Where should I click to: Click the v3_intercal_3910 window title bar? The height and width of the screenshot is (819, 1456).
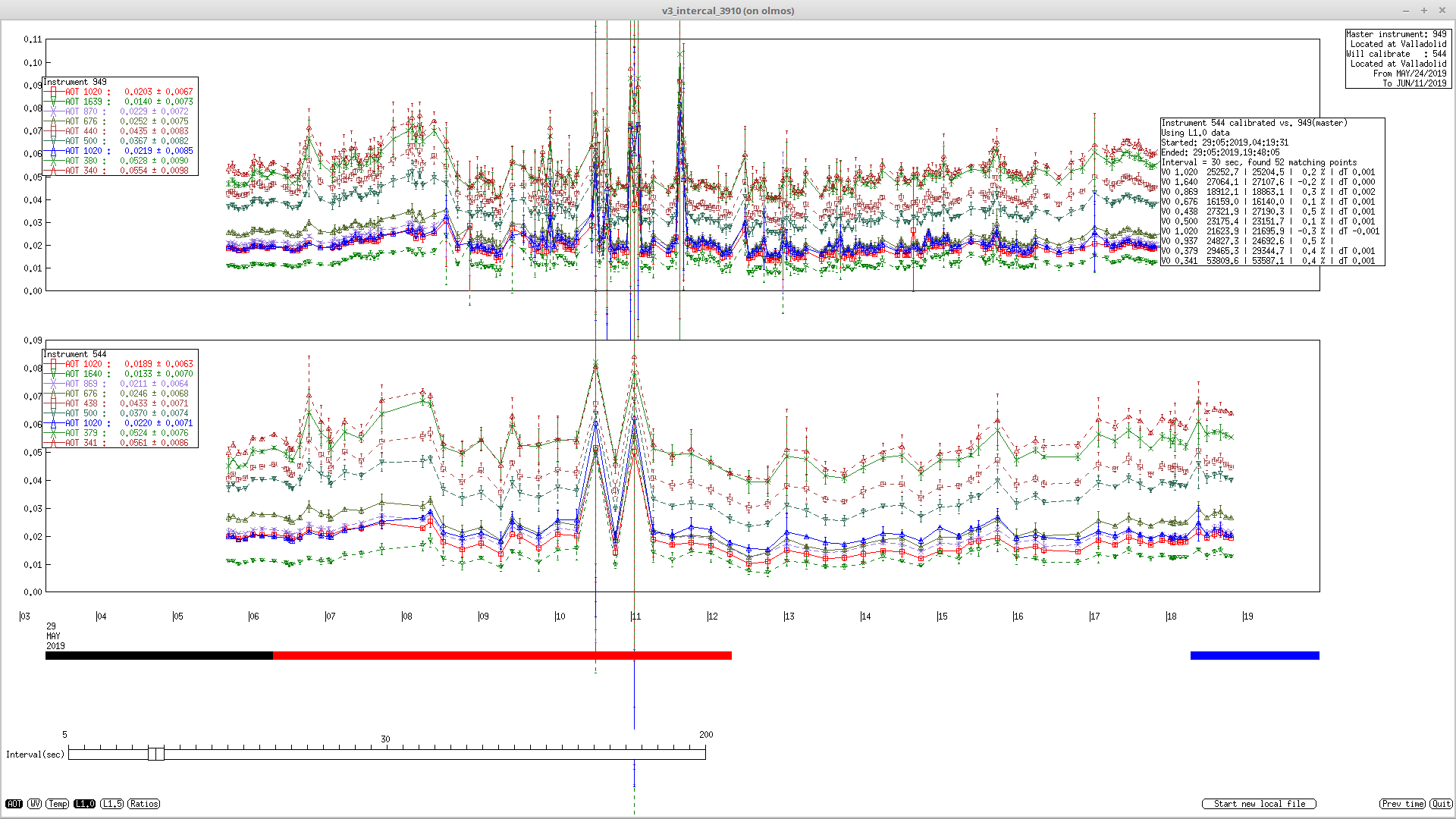(x=728, y=11)
